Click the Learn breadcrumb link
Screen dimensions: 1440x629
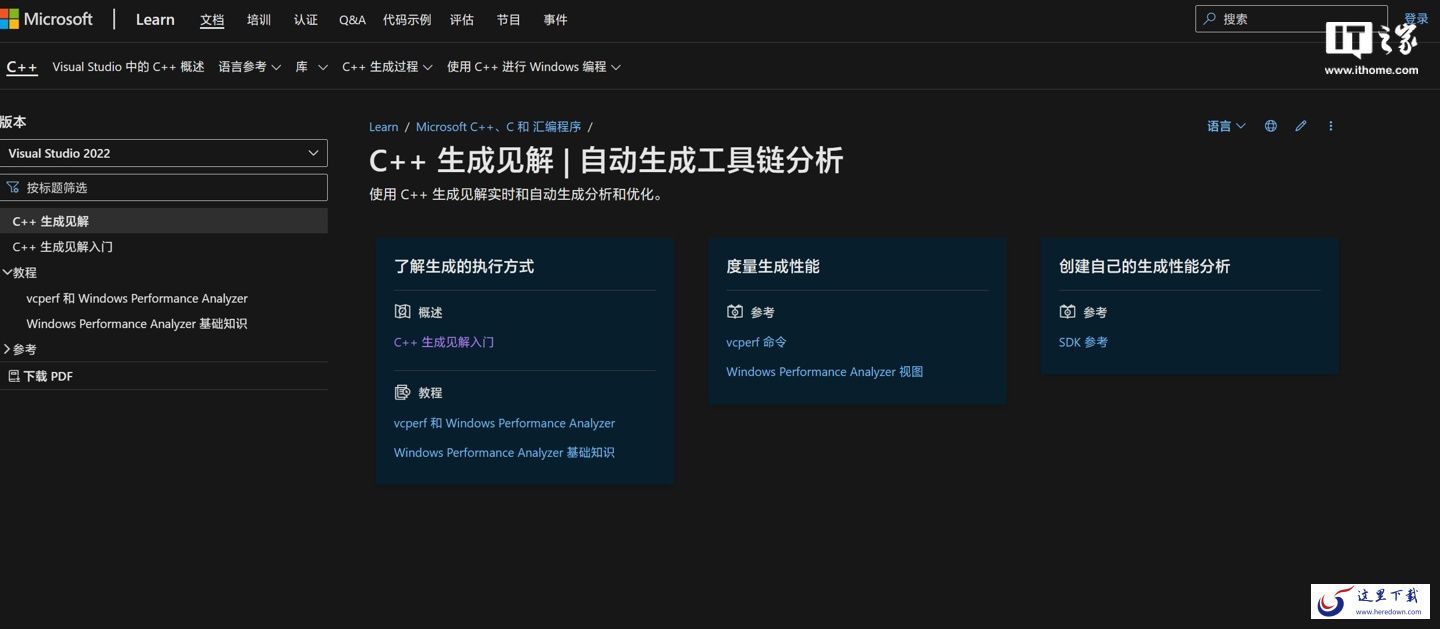click(x=384, y=127)
